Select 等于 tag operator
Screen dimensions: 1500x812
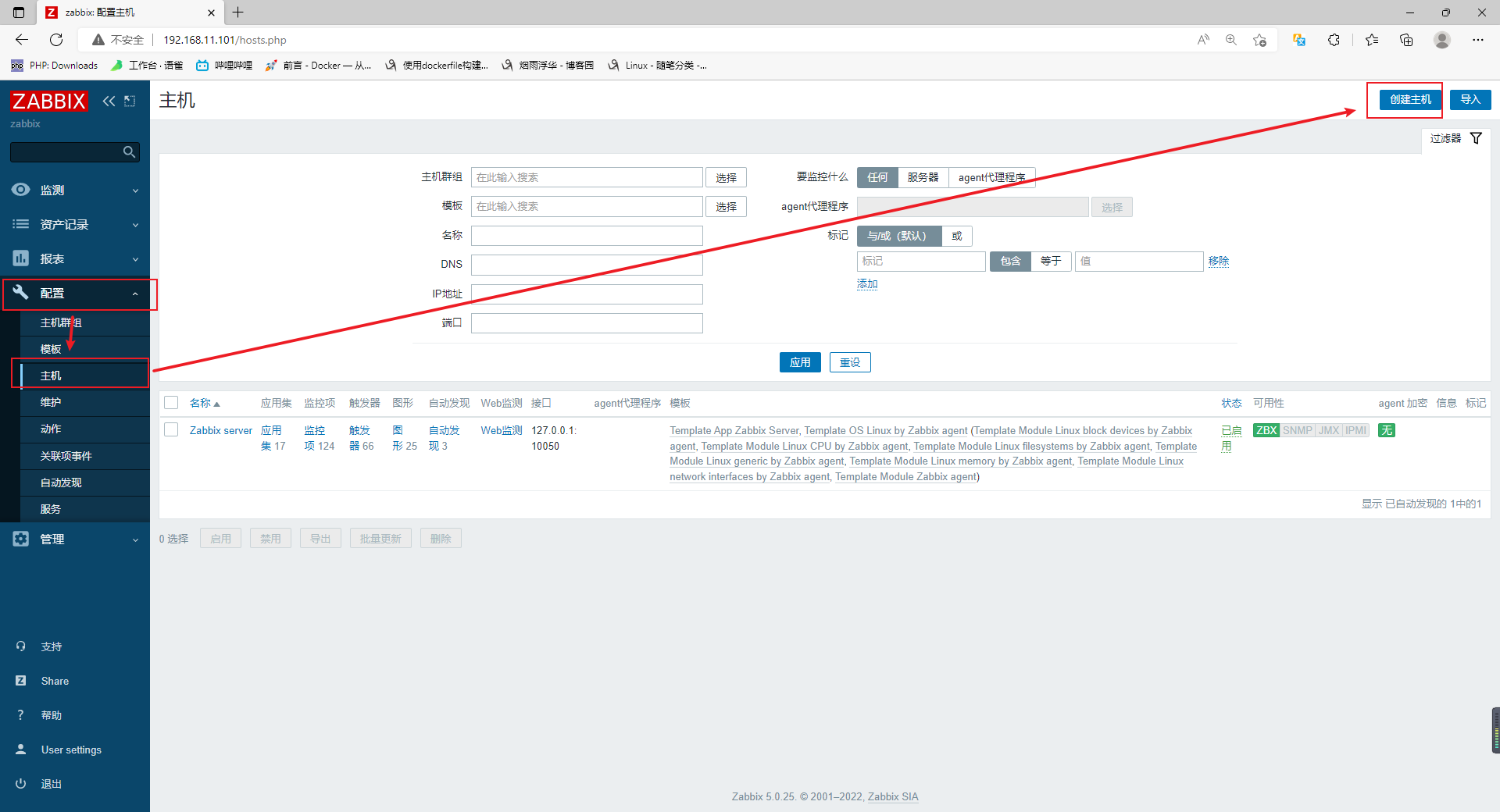(1051, 261)
